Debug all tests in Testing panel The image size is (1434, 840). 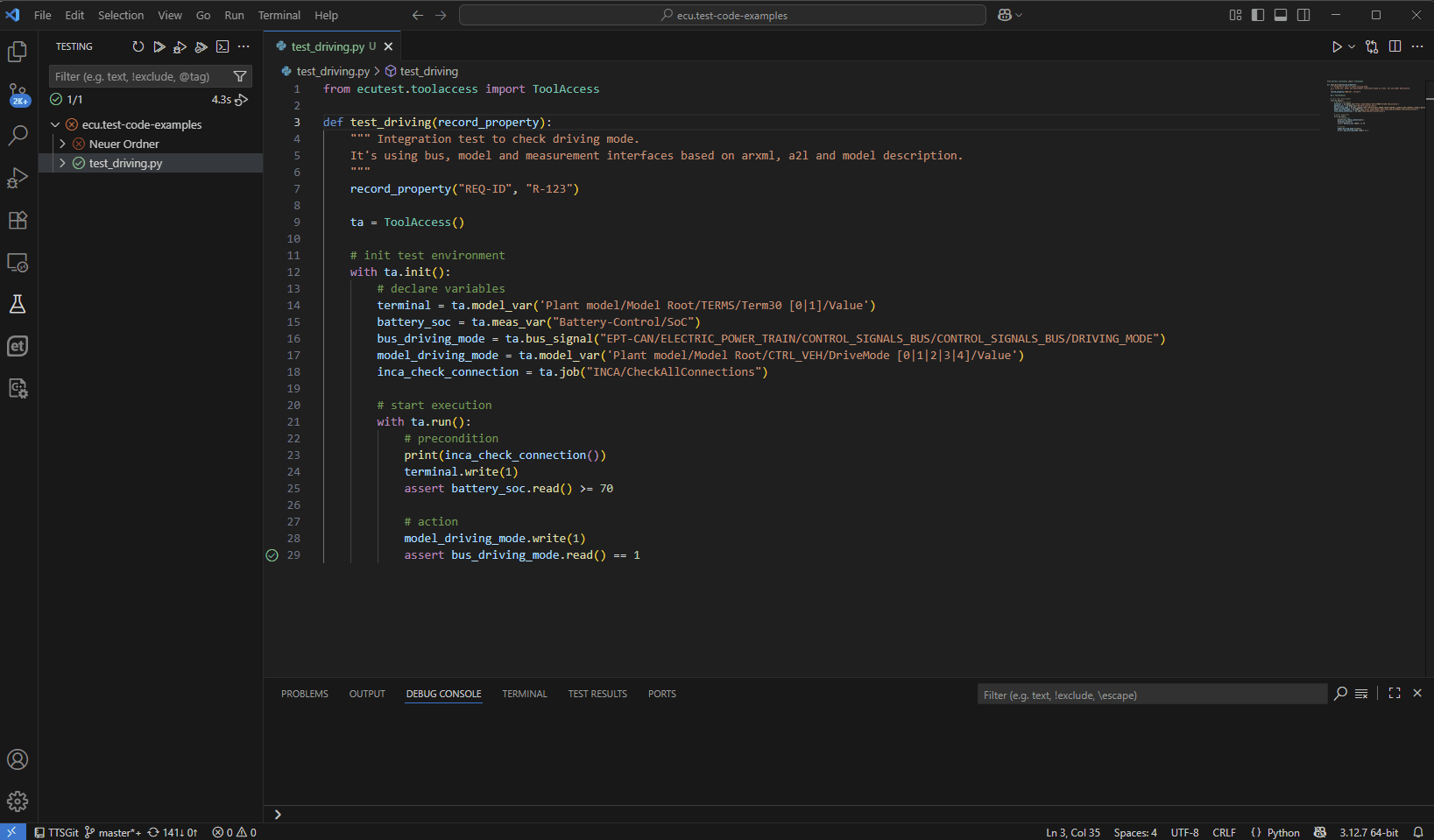click(180, 46)
